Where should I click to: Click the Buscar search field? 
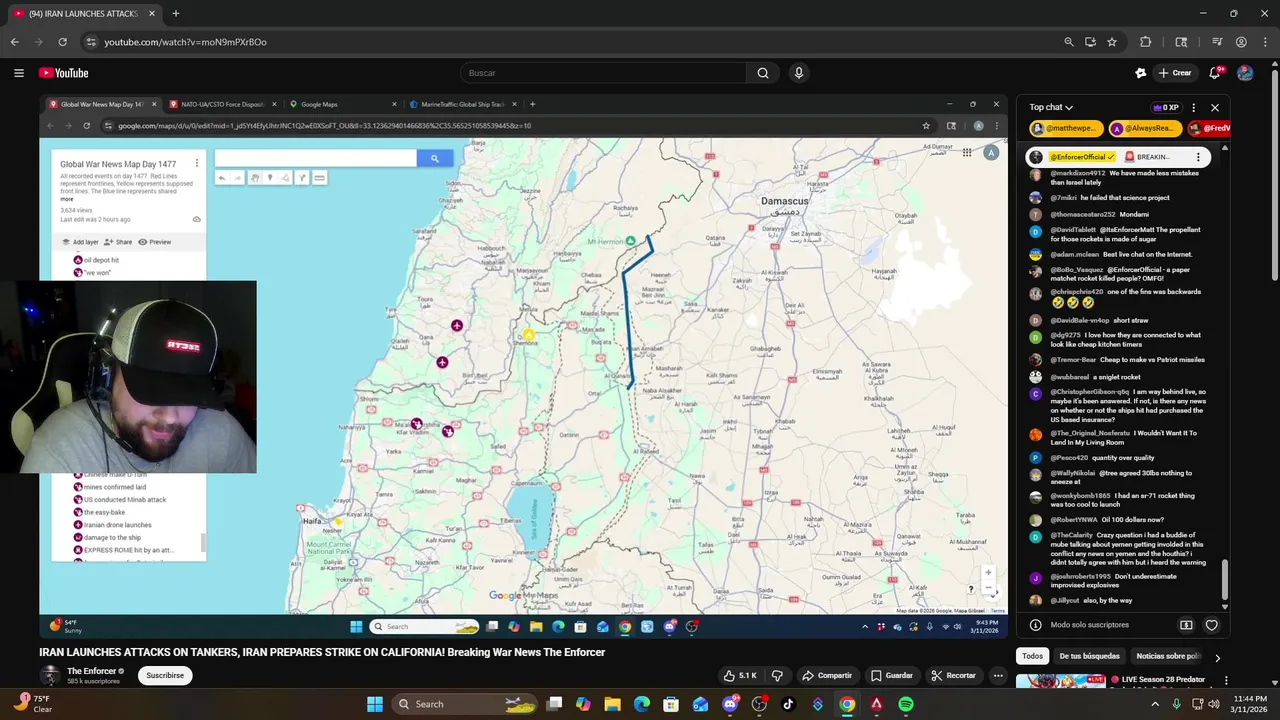coord(603,73)
